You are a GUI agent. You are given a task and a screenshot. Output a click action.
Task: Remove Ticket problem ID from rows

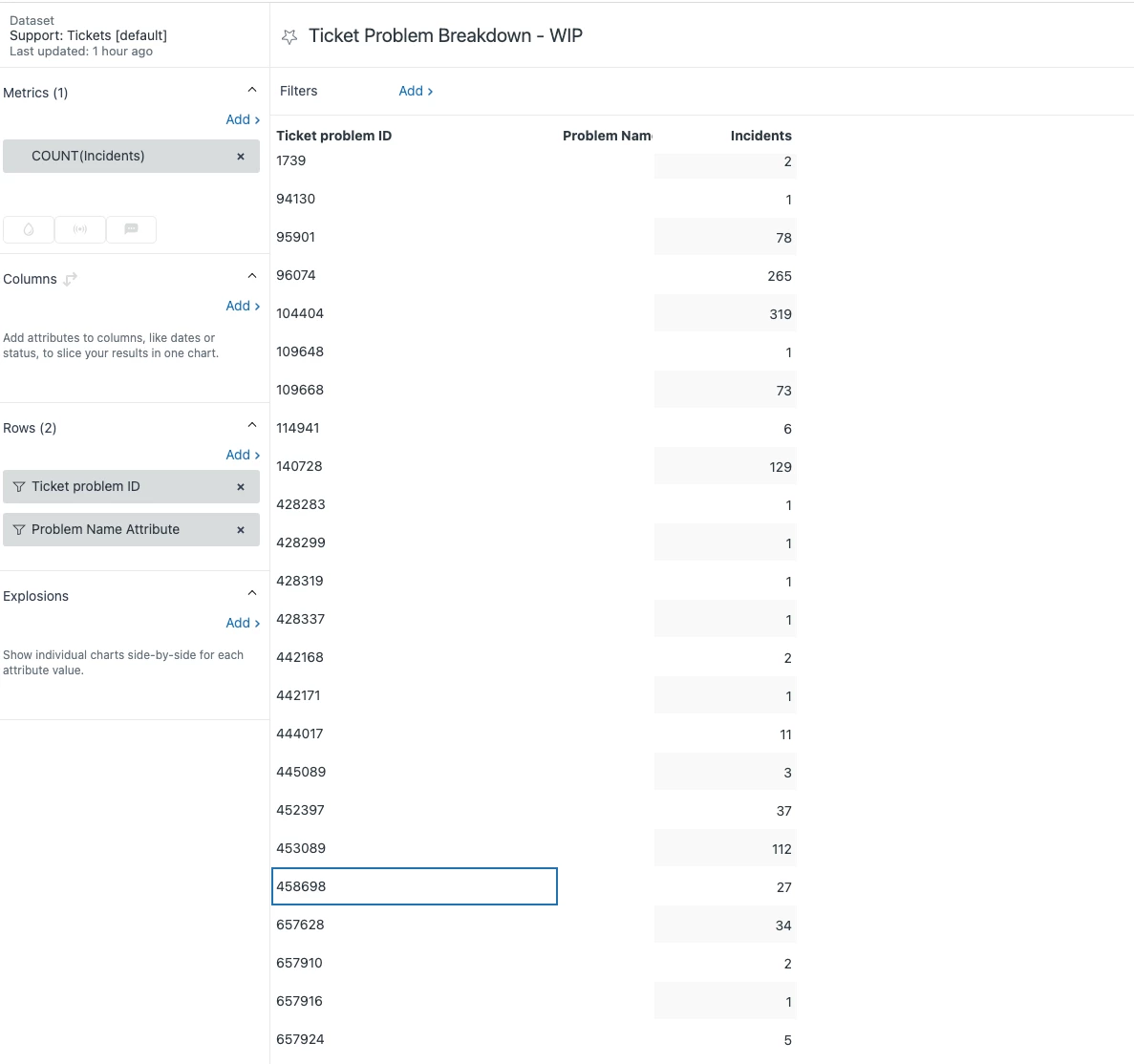(241, 487)
